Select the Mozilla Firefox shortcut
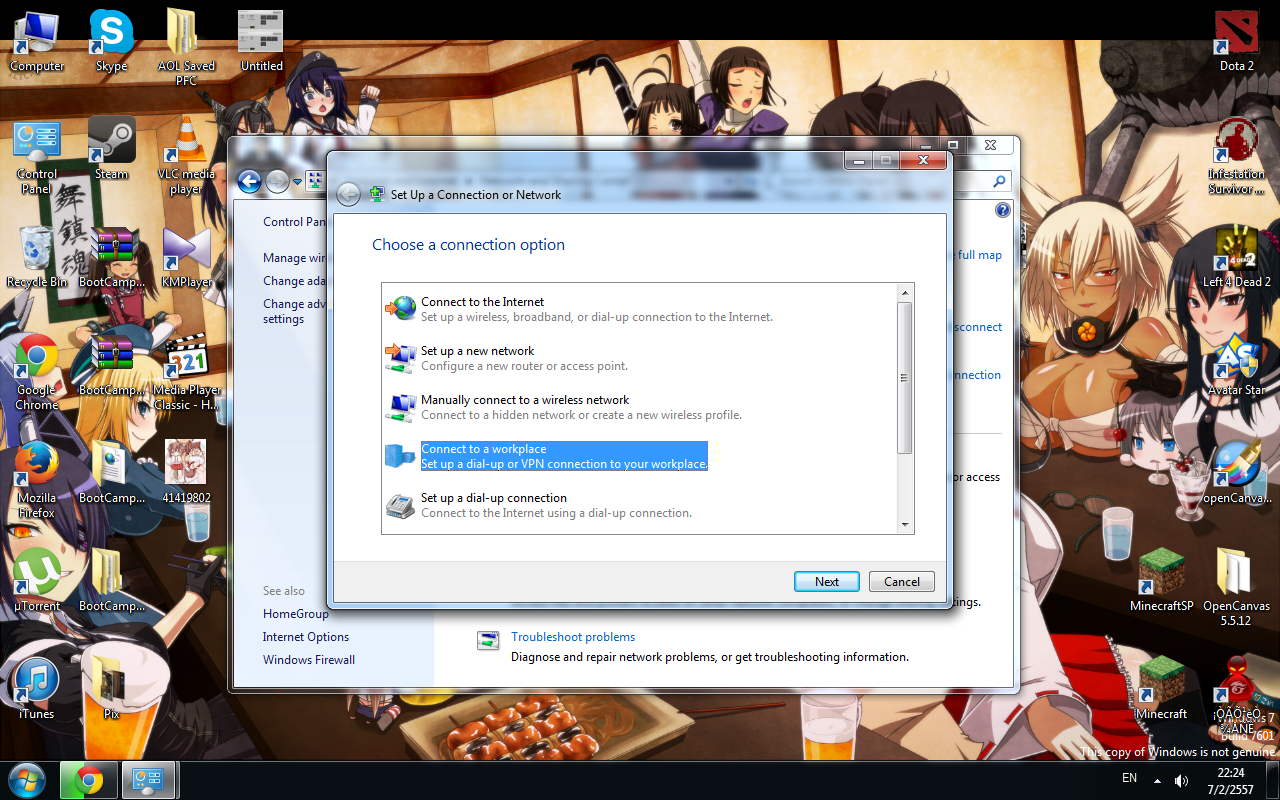 [x=37, y=480]
